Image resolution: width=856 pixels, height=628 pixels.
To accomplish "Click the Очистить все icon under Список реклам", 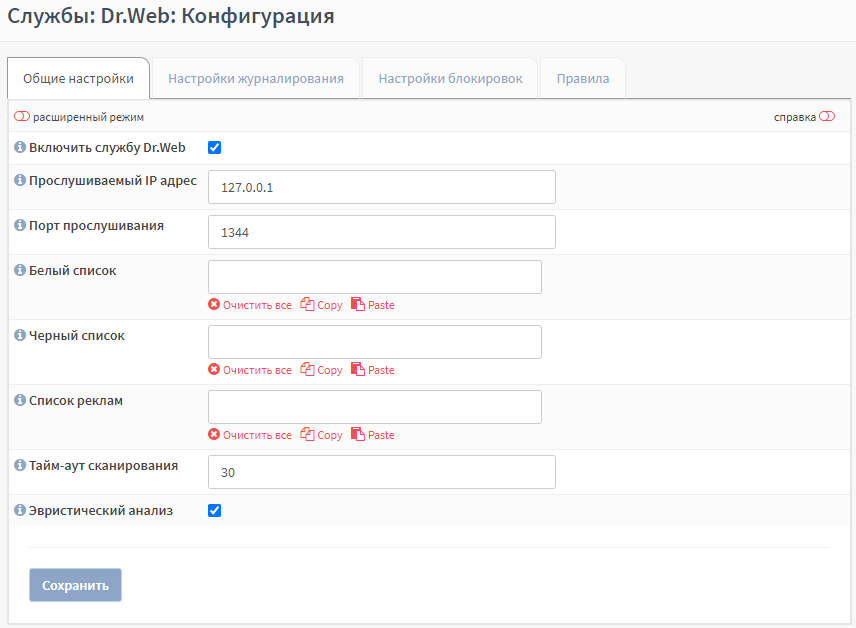I will (214, 434).
